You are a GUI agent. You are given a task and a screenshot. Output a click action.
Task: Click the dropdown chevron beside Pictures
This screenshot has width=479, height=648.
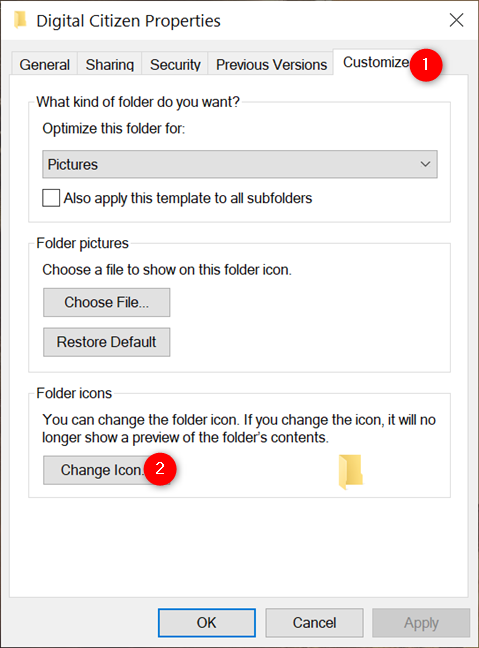pos(425,164)
